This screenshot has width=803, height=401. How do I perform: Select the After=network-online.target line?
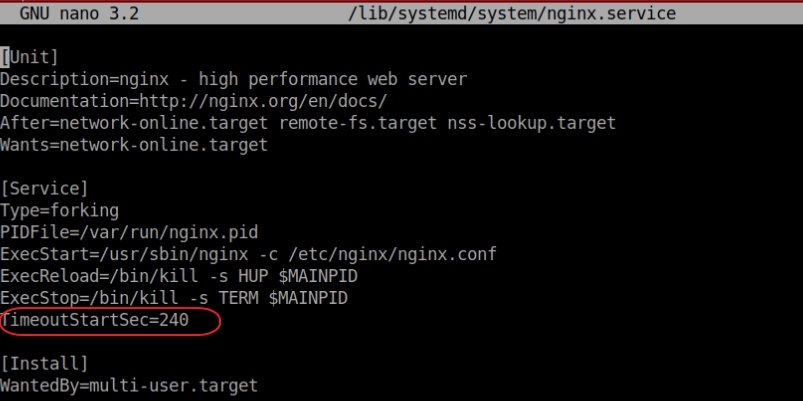point(308,123)
